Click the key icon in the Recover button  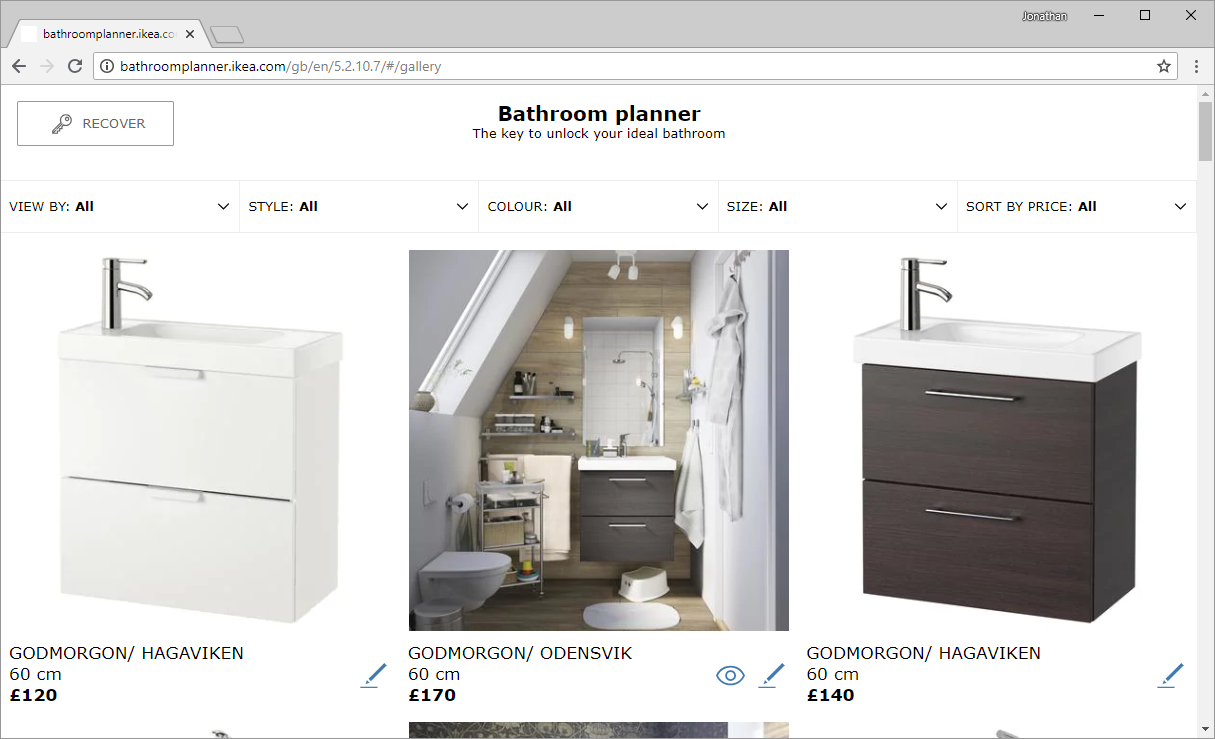click(62, 124)
